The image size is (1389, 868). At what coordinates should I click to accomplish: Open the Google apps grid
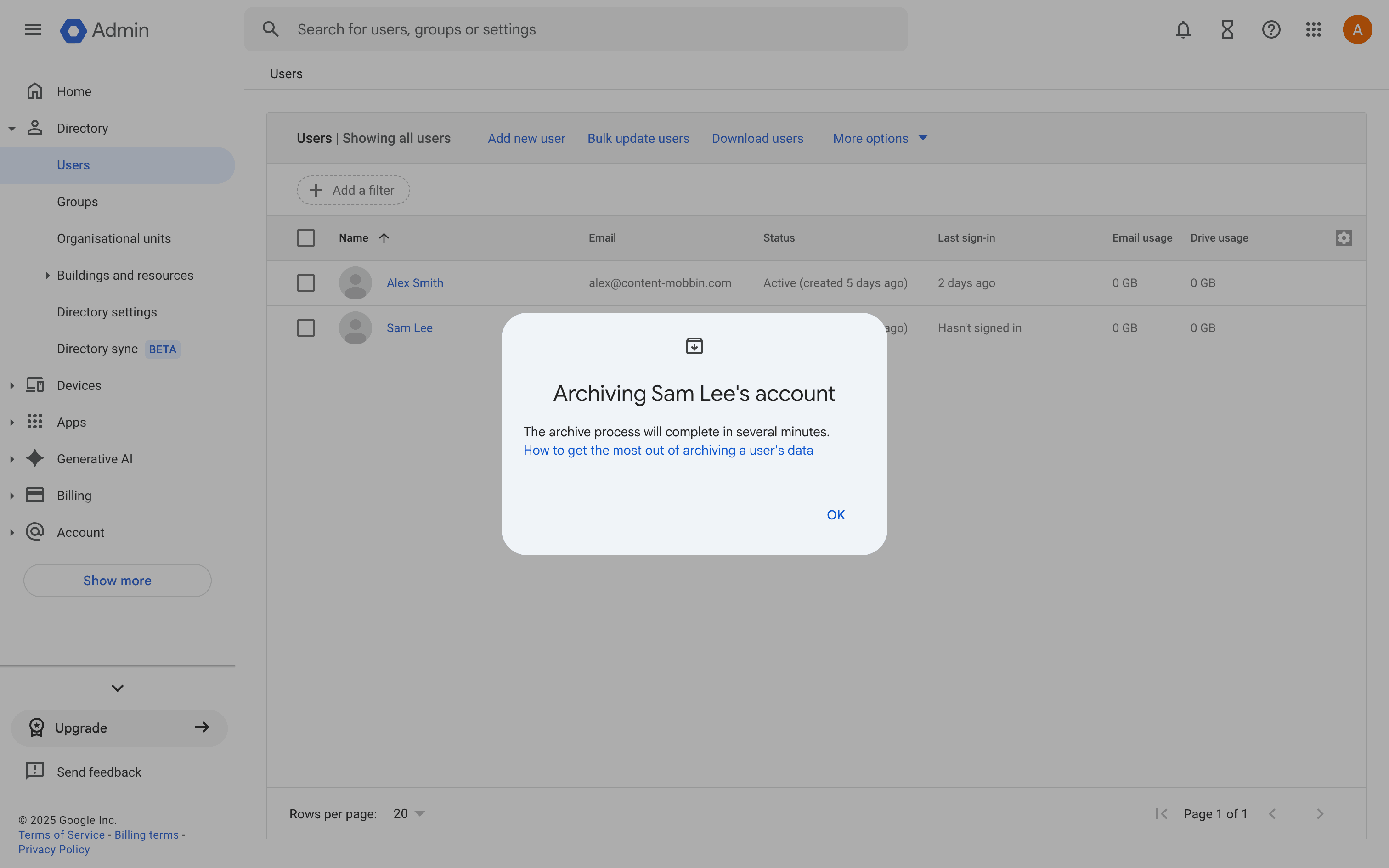pos(1313,29)
